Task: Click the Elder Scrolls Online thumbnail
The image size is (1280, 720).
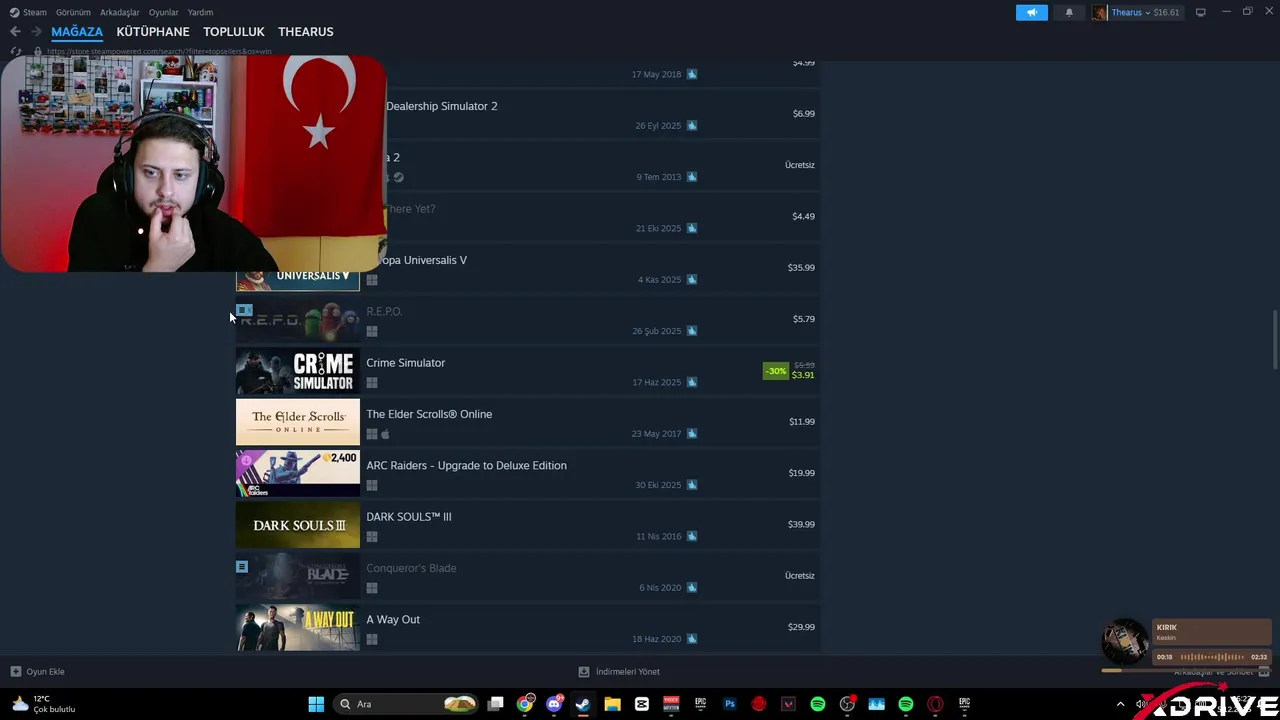Action: pyautogui.click(x=298, y=422)
